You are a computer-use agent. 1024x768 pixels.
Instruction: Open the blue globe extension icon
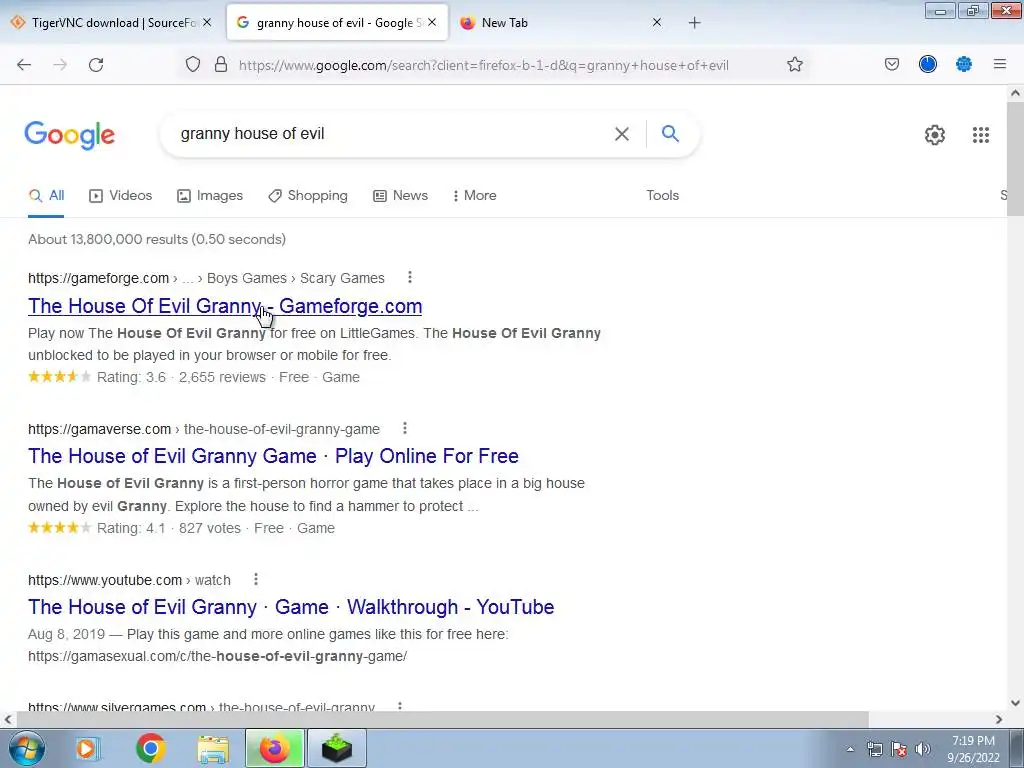coord(964,64)
